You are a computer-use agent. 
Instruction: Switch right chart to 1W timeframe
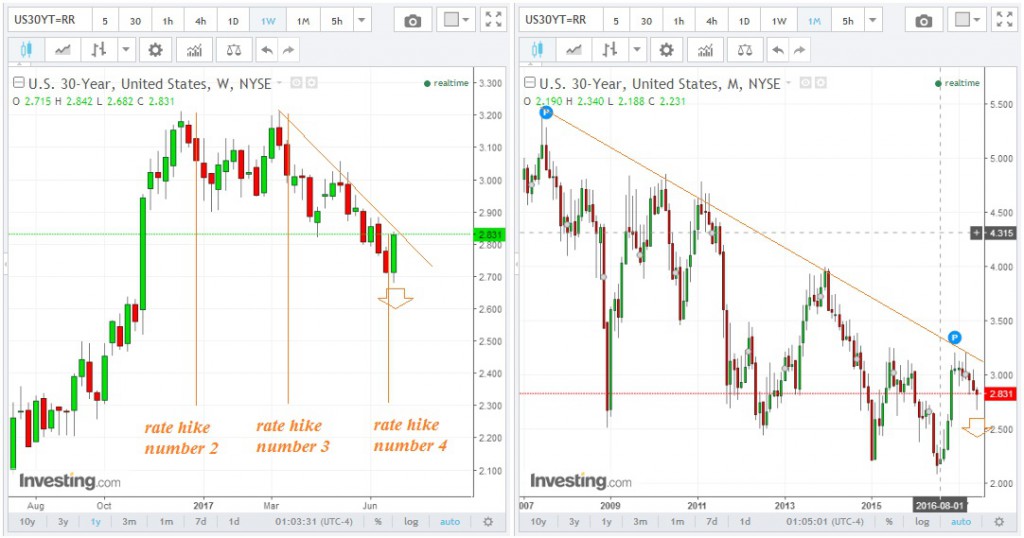pos(780,21)
